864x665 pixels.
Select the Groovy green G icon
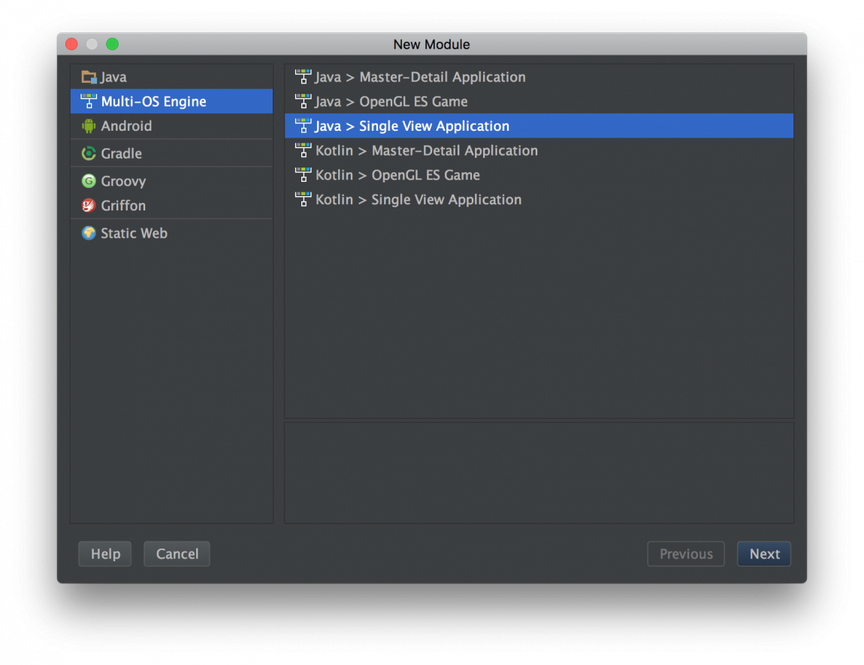point(89,181)
